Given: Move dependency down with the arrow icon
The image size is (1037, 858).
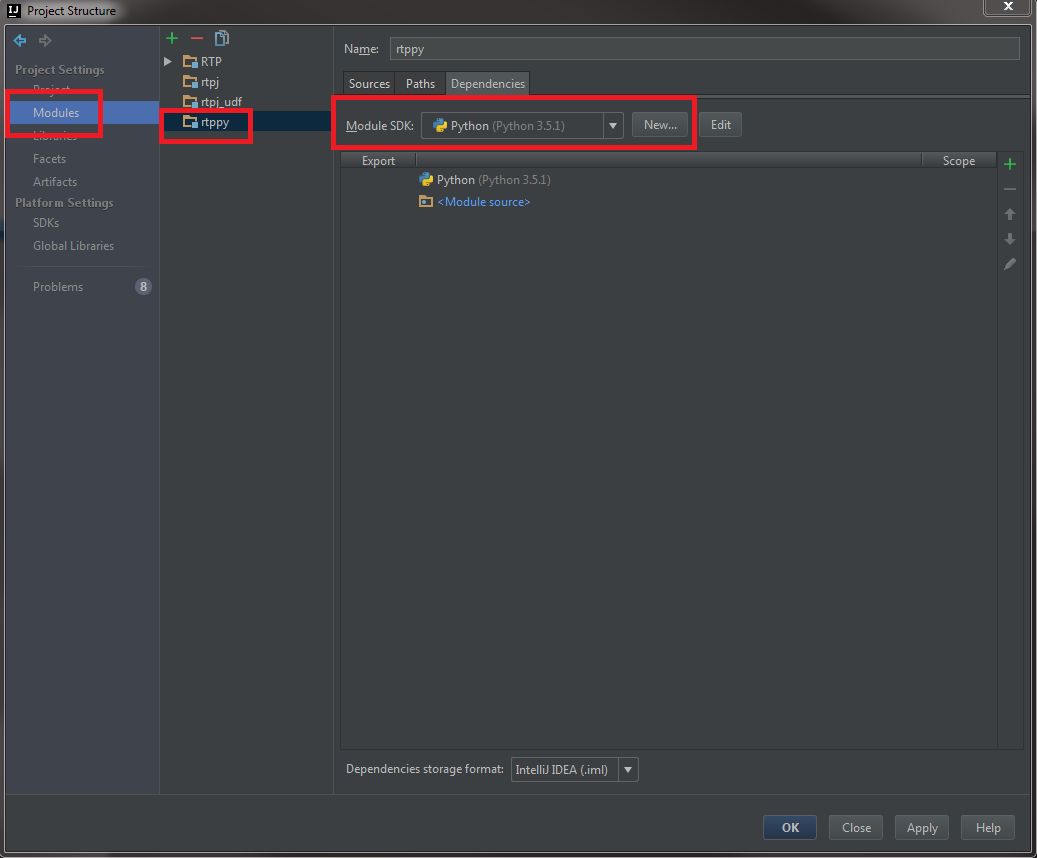Looking at the screenshot, I should coord(1010,239).
